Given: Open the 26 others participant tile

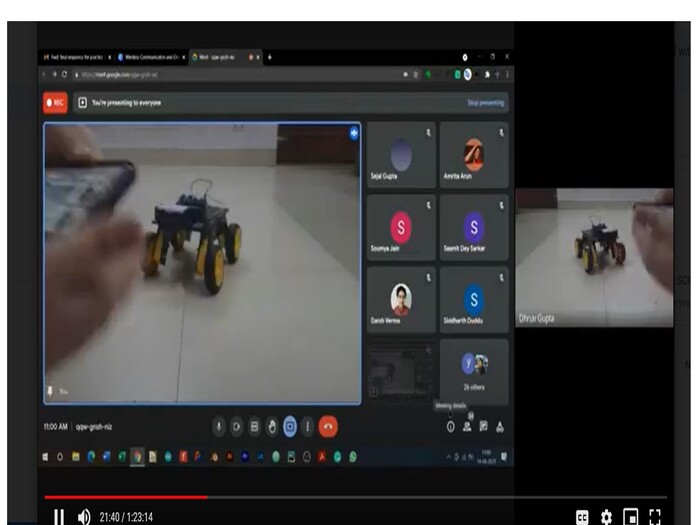Looking at the screenshot, I should 474,372.
